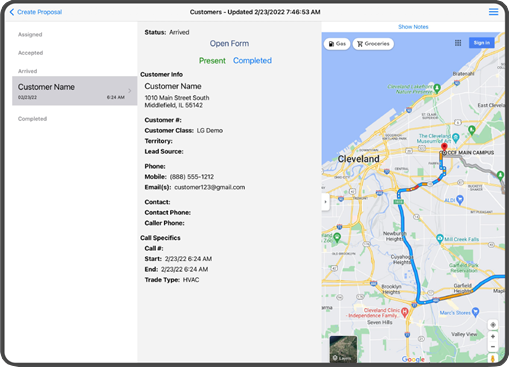This screenshot has height=367, width=509.
Task: Click the Open Form link
Action: [229, 43]
